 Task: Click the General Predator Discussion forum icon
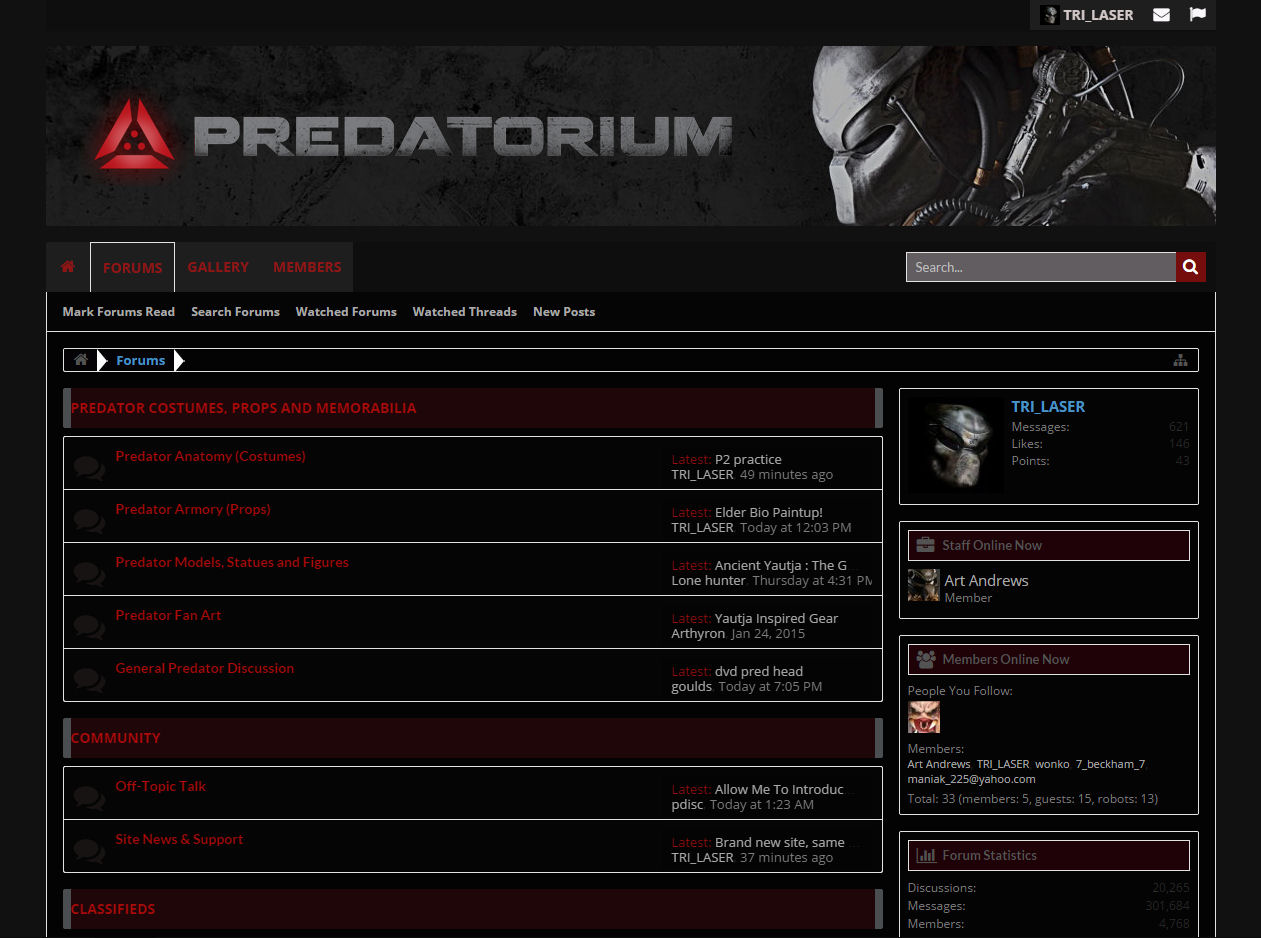(x=89, y=679)
